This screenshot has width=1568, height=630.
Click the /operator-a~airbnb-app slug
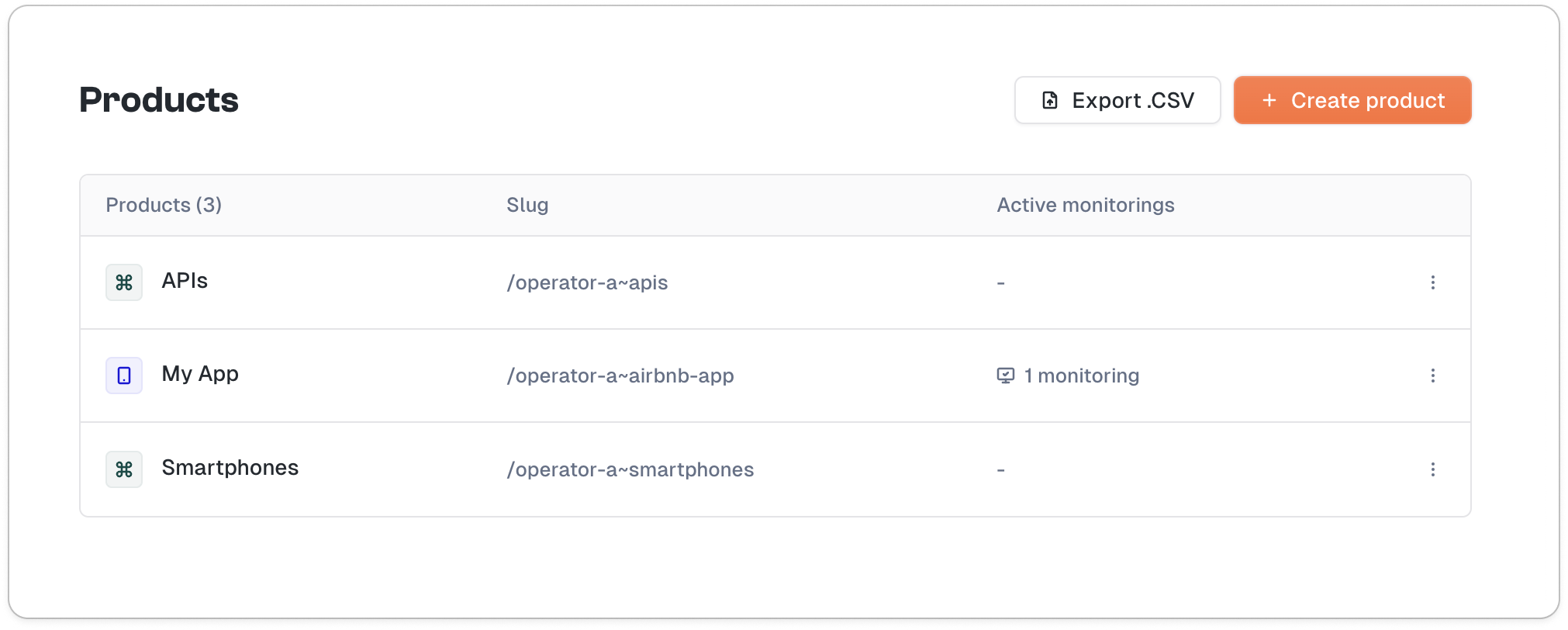point(620,376)
